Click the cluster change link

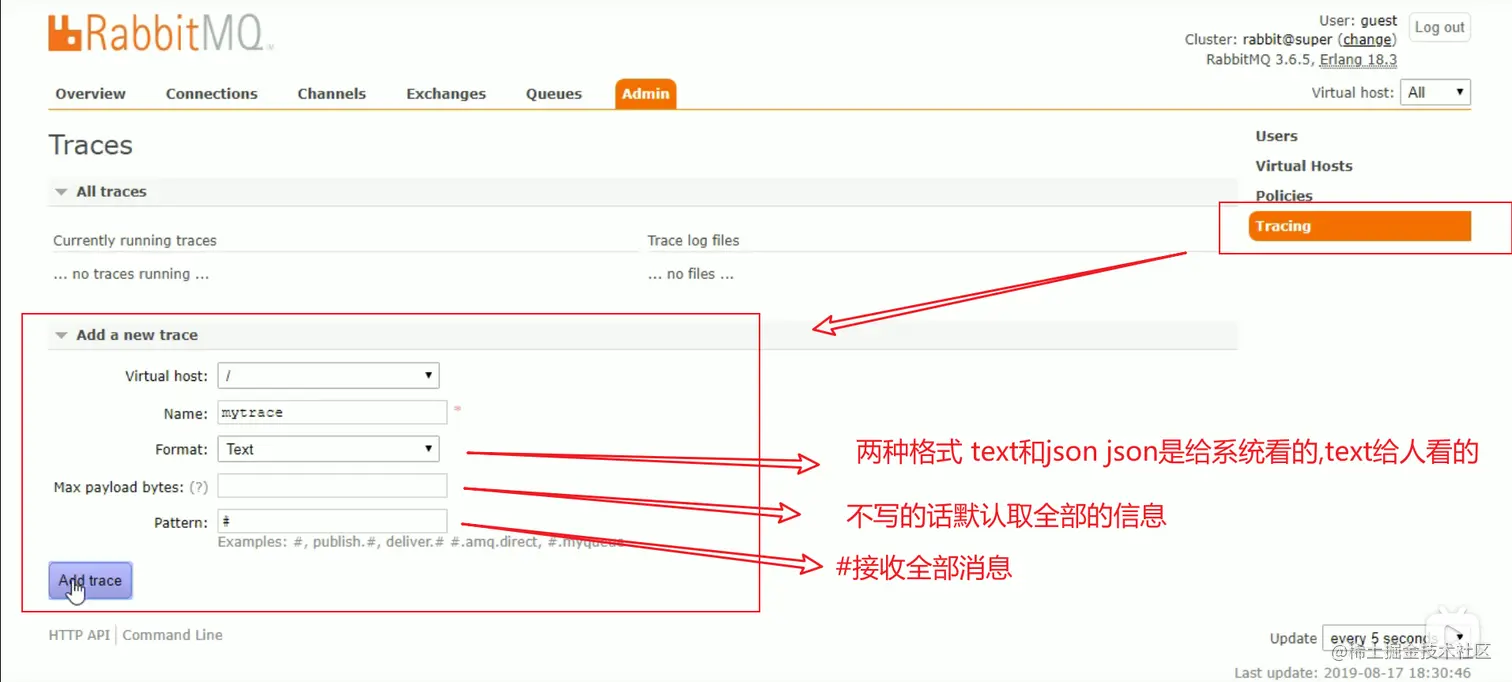point(1366,39)
